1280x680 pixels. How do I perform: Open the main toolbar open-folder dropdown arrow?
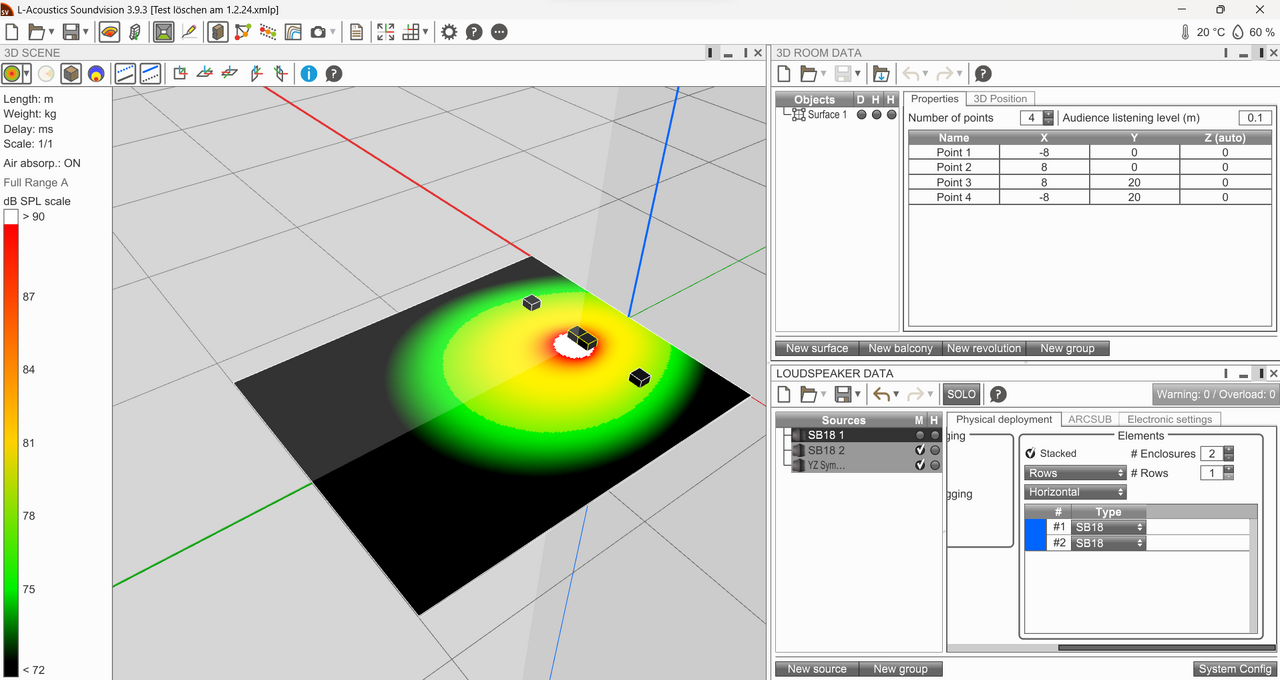click(x=51, y=32)
